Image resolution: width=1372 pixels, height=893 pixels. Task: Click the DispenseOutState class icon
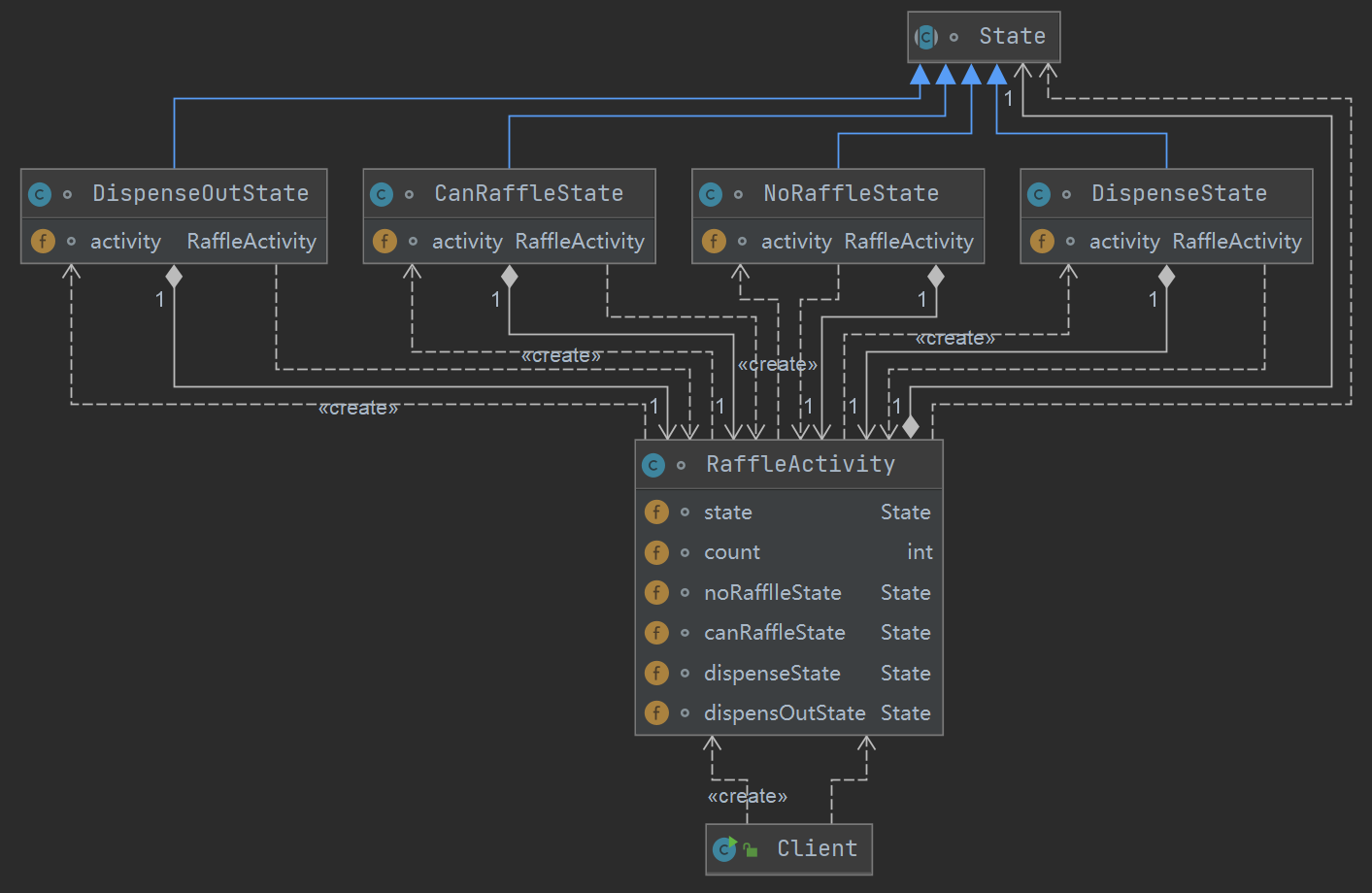pos(40,194)
